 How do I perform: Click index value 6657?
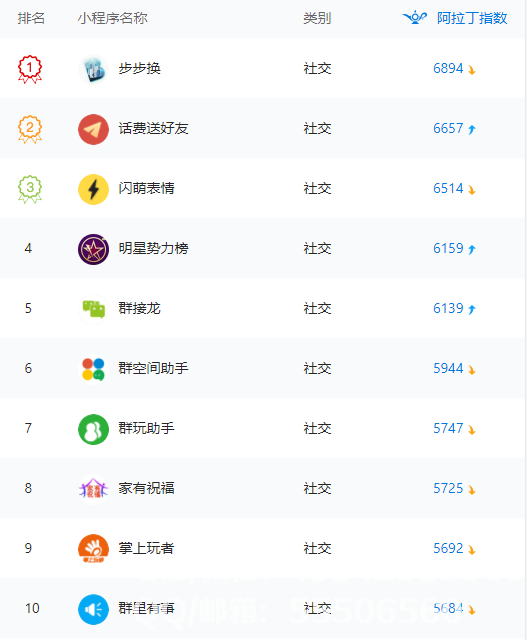448,129
